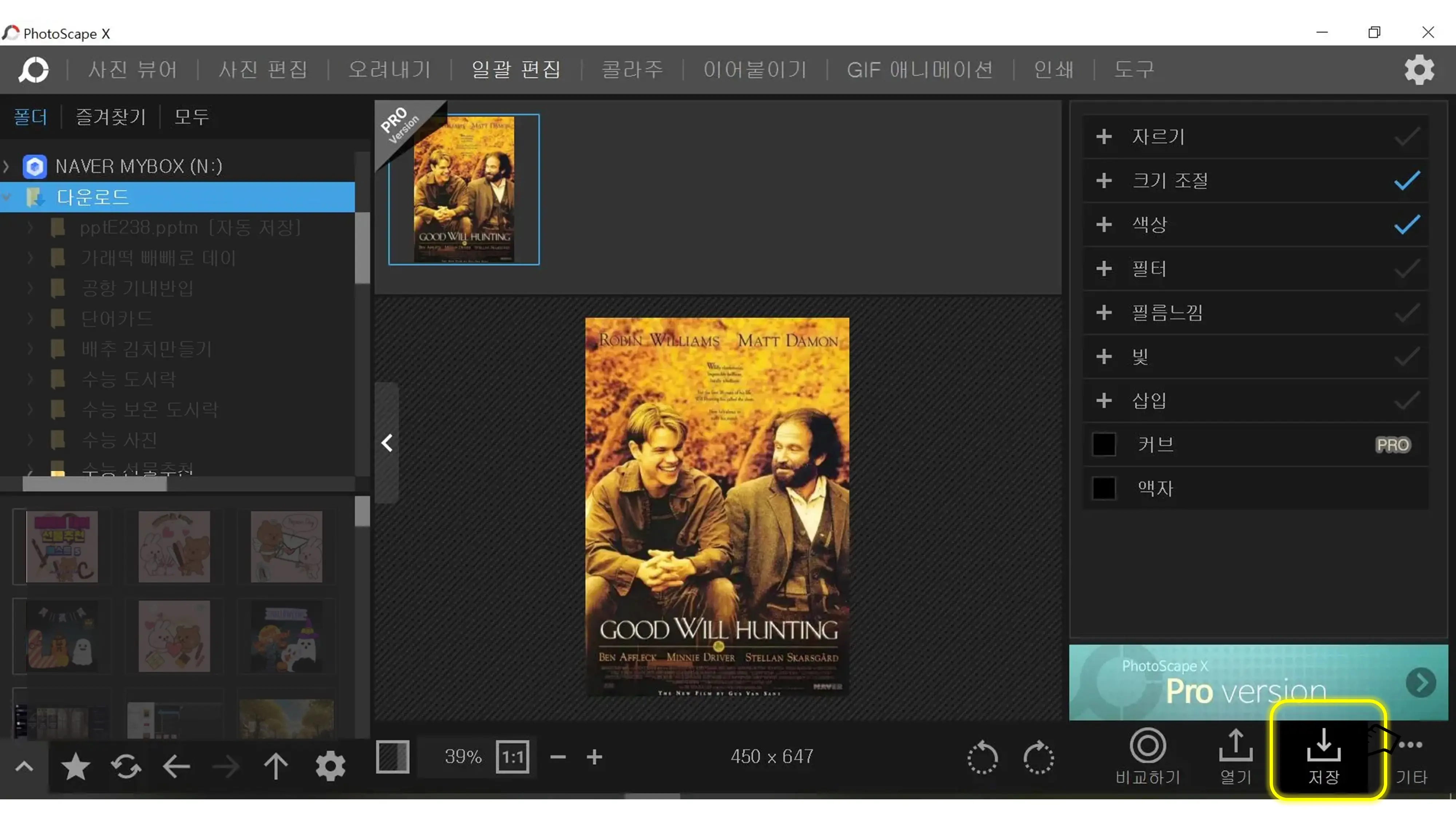Open the 인쇄 tab
Viewport: 1456px width, 819px height.
tap(1053, 70)
